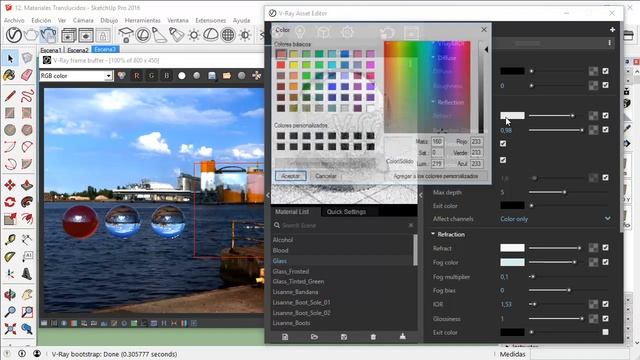The width and height of the screenshot is (640, 360).
Task: Click the Fog color swatch
Action: (512, 262)
